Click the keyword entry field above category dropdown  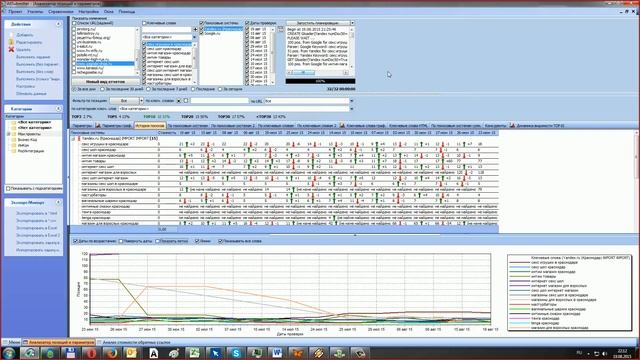coord(167,29)
